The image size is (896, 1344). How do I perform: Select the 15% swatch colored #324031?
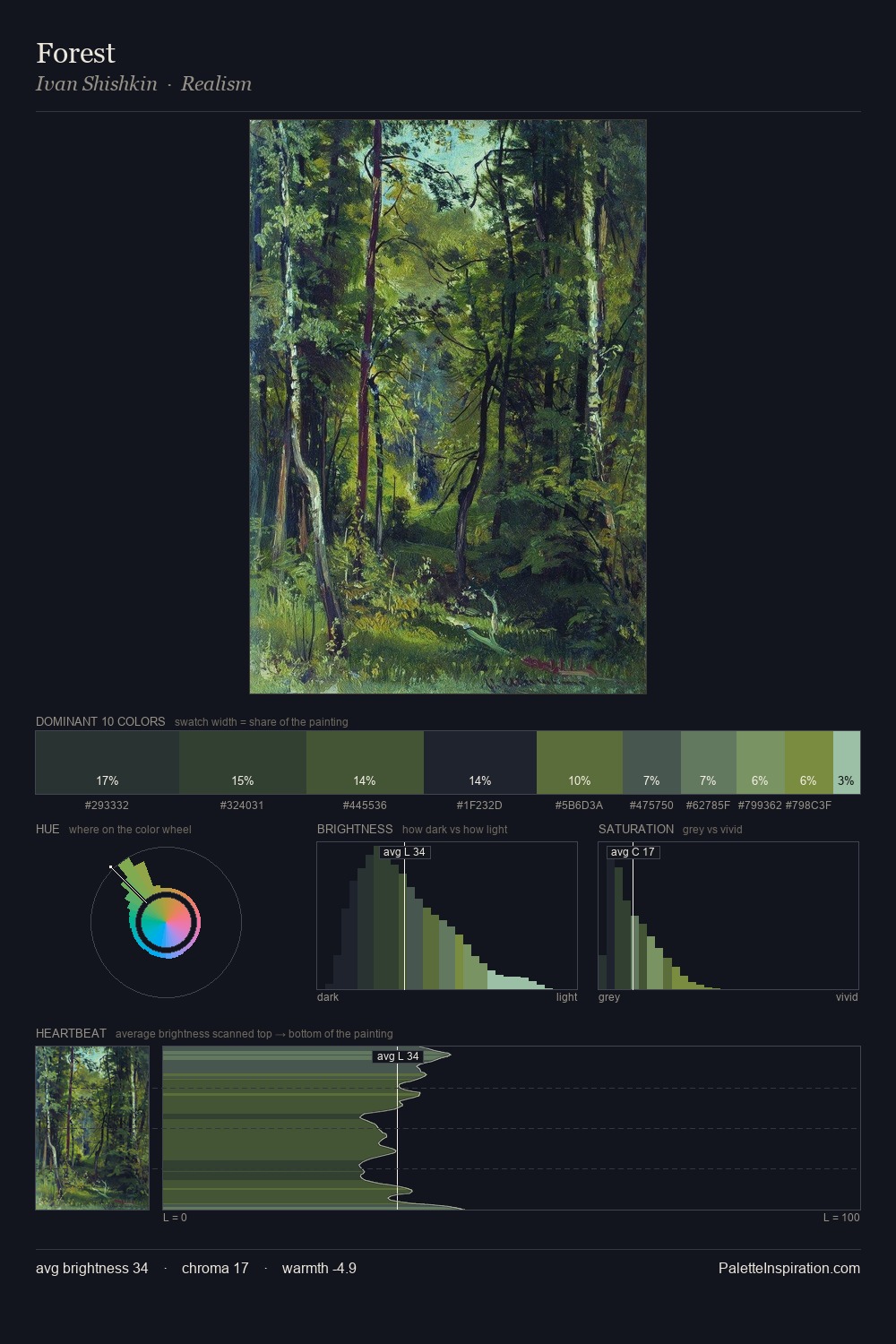[x=243, y=762]
